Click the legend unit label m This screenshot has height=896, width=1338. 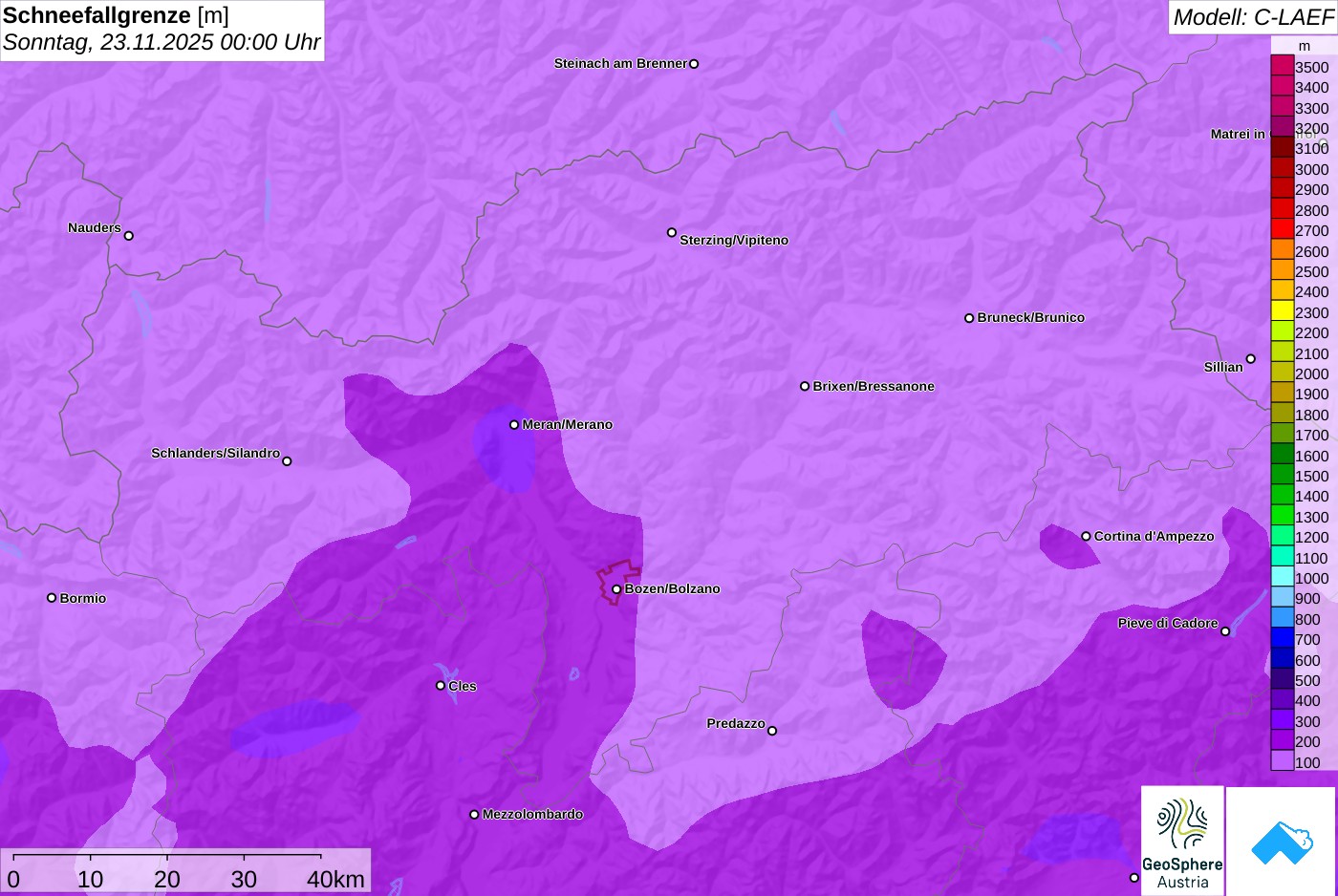pyautogui.click(x=1305, y=46)
